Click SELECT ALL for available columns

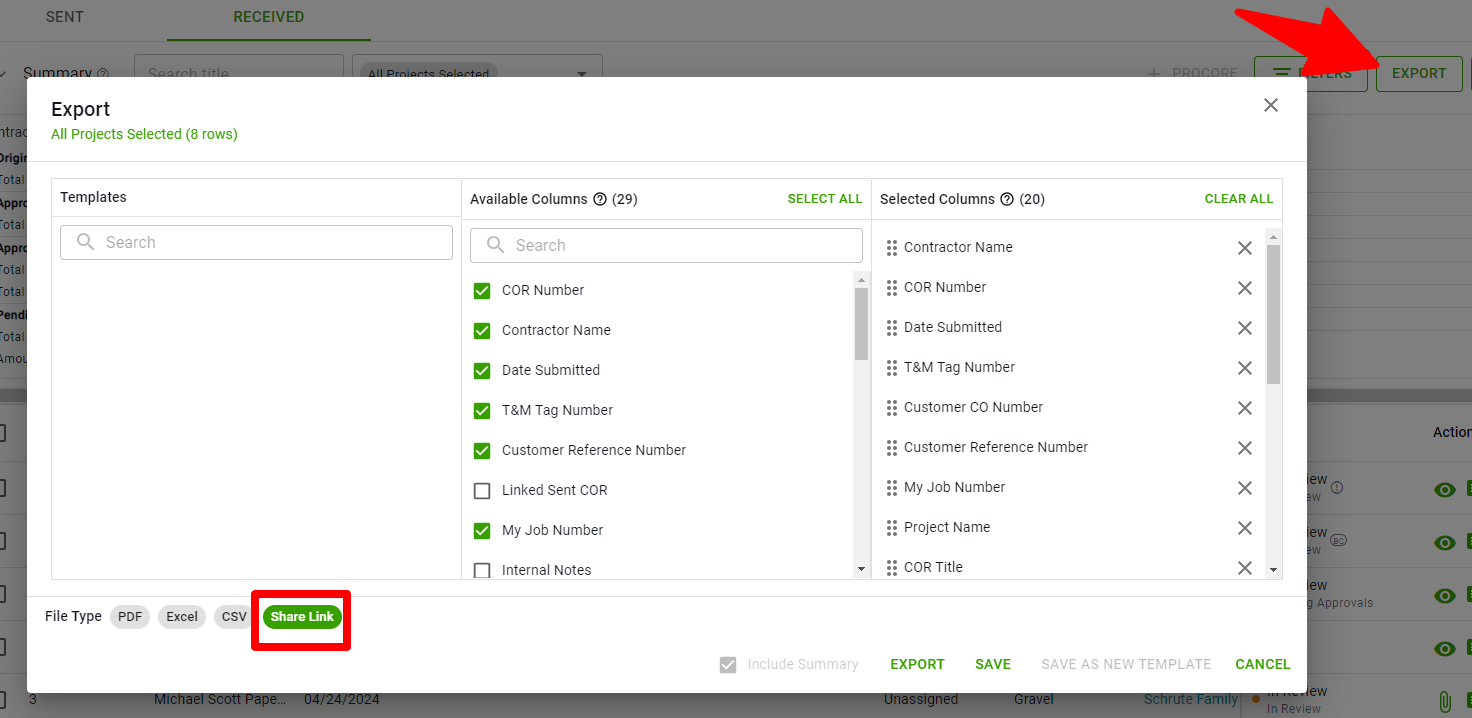click(824, 199)
